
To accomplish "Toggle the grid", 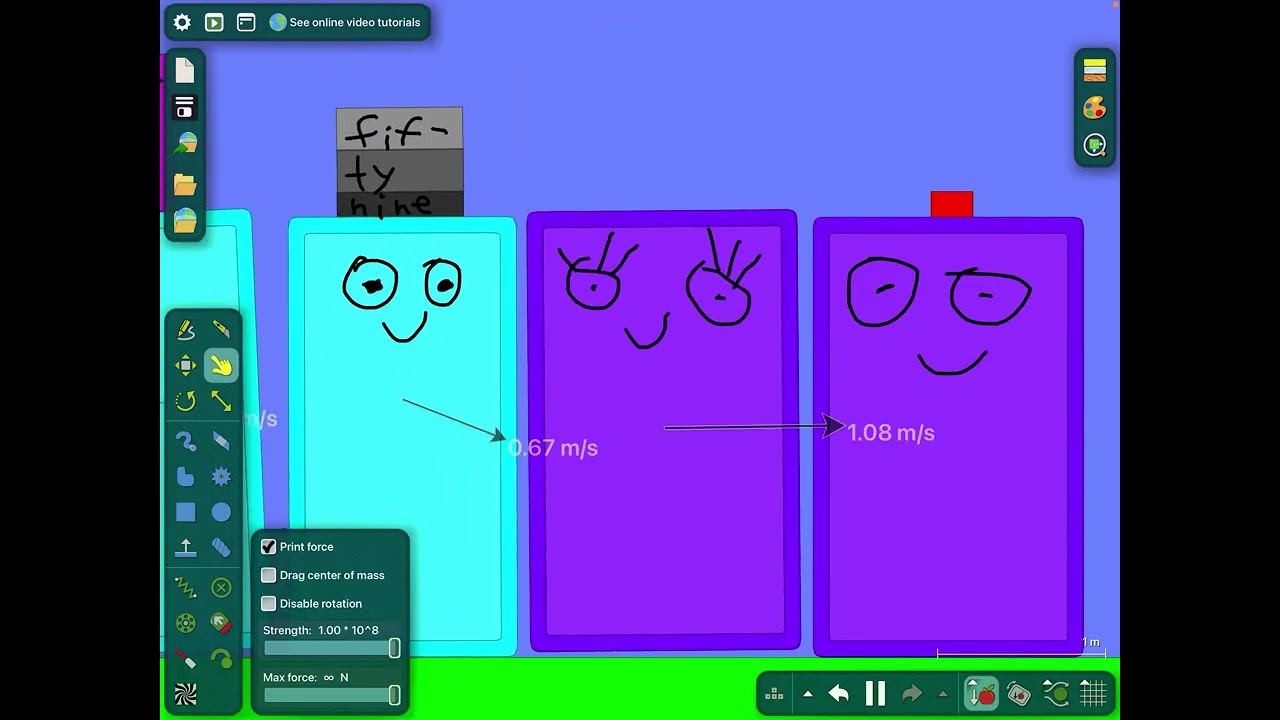I will (x=1093, y=693).
